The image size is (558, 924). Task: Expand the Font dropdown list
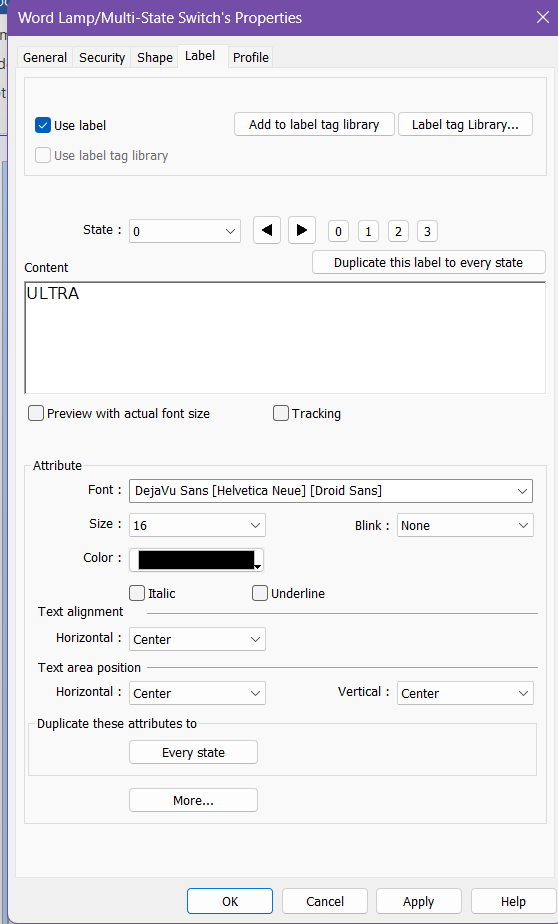click(331, 491)
